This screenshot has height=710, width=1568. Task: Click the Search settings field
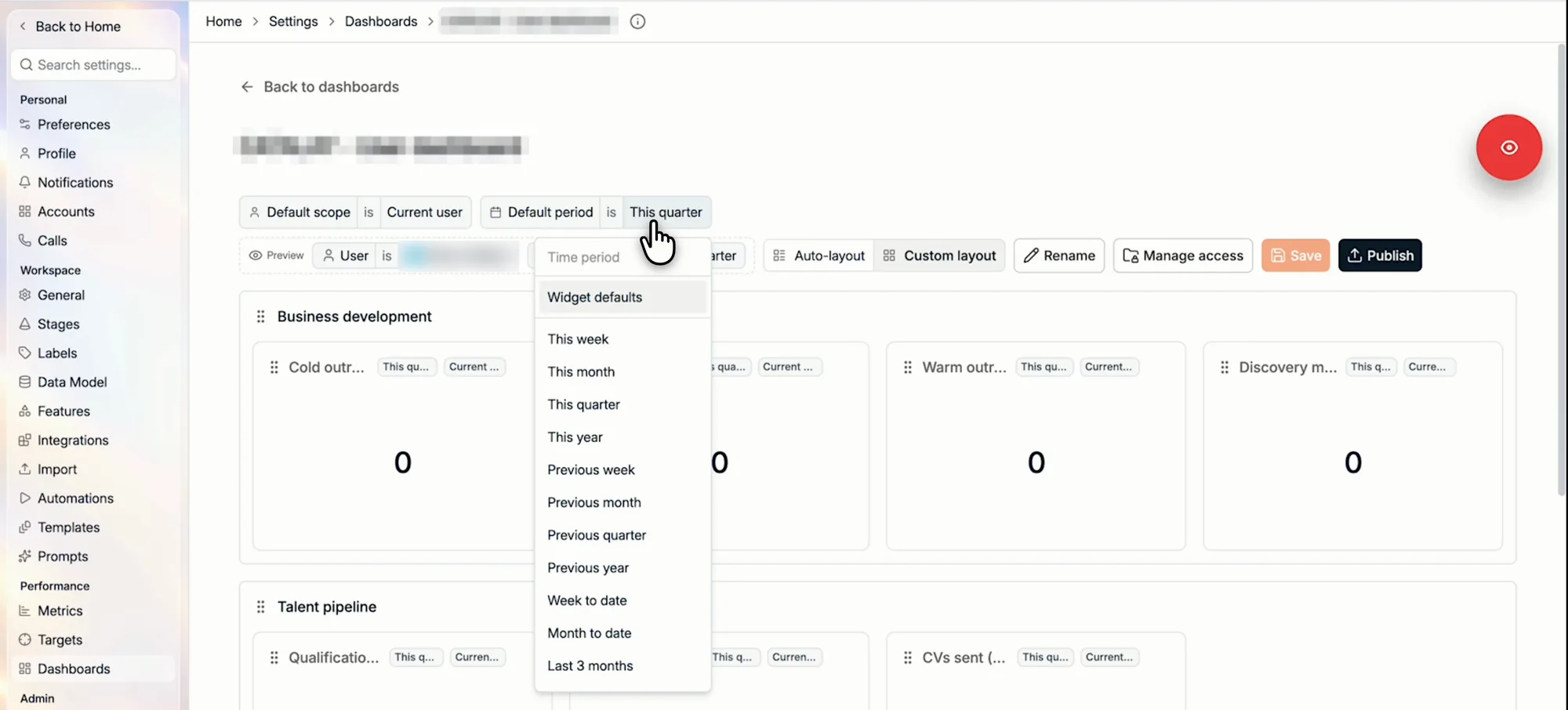[93, 65]
